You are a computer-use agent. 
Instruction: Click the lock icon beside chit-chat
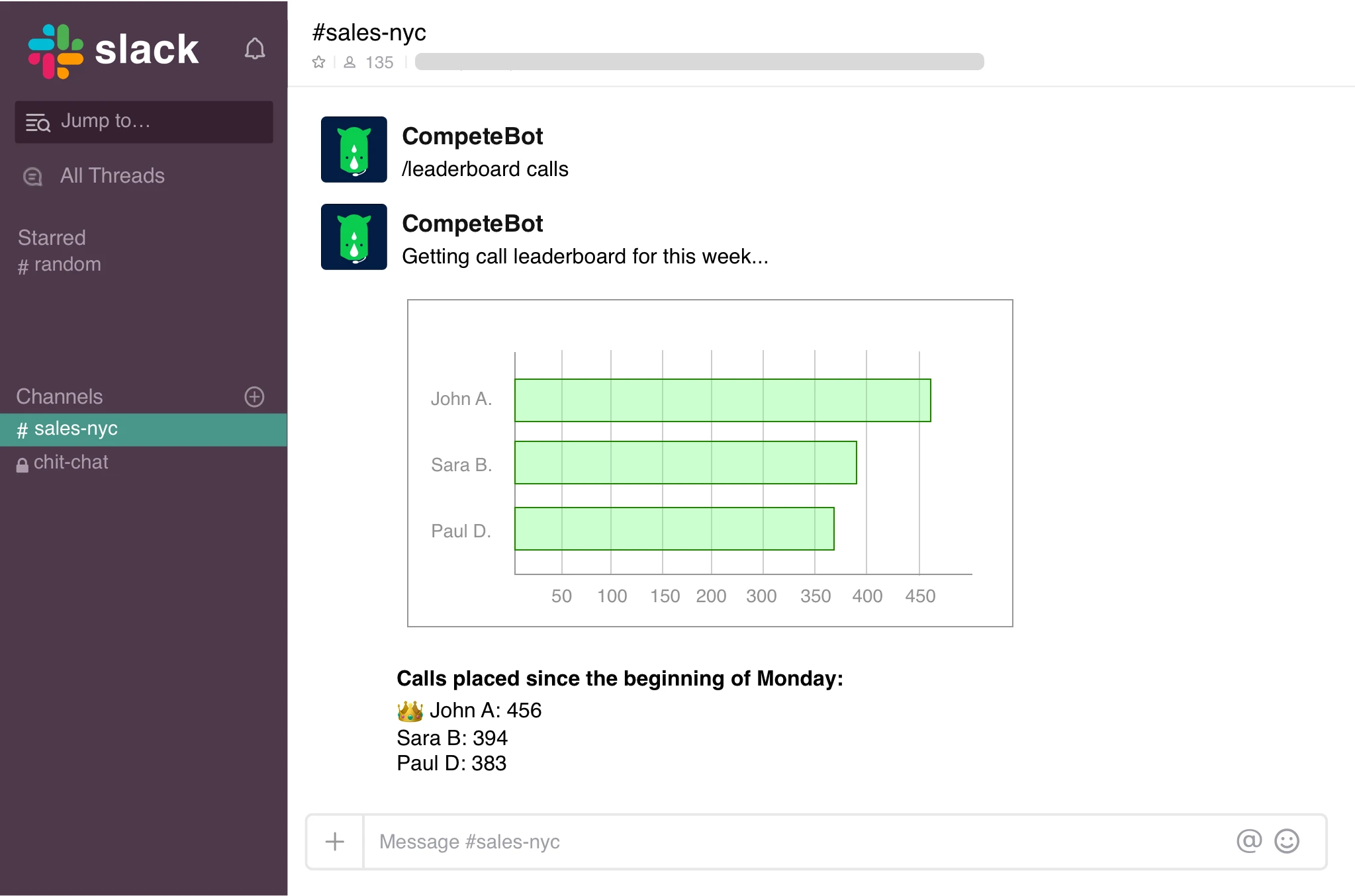pyautogui.click(x=22, y=465)
